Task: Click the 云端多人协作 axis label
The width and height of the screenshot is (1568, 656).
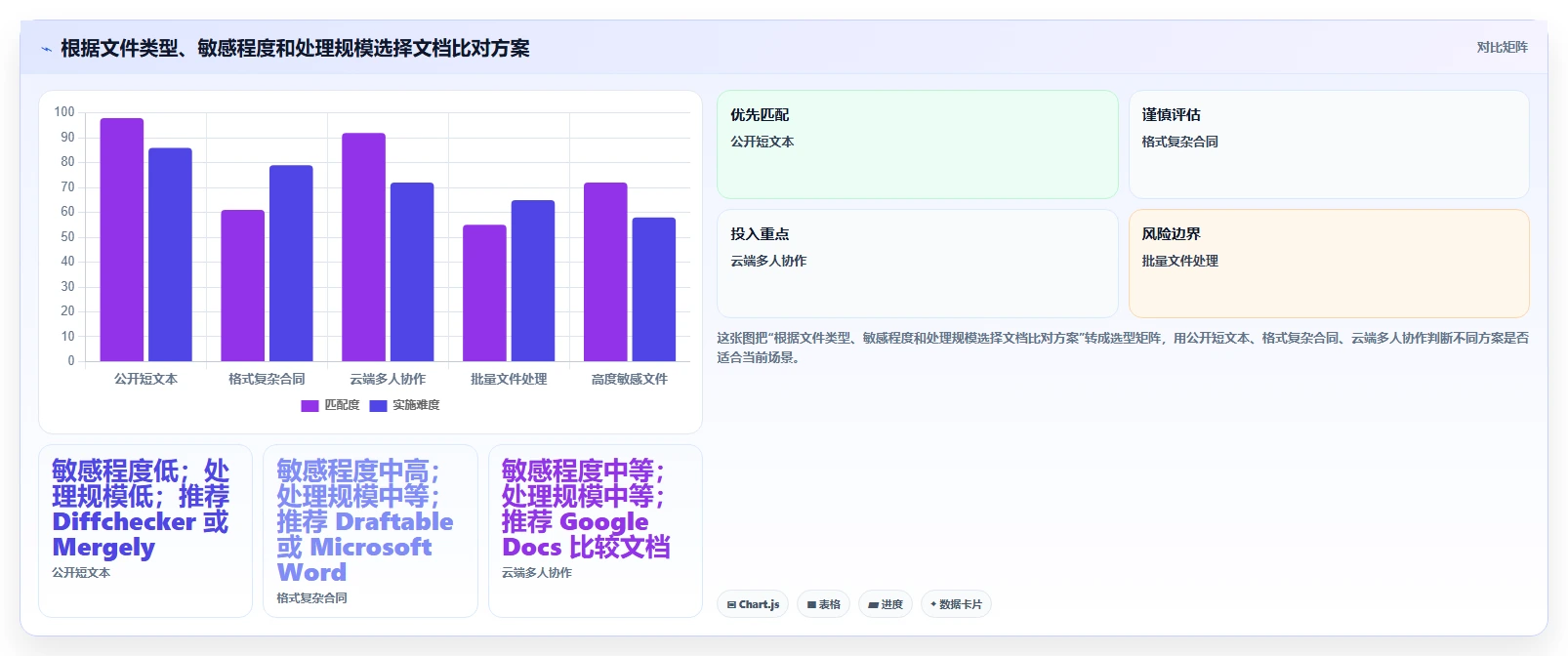Action: coord(388,379)
